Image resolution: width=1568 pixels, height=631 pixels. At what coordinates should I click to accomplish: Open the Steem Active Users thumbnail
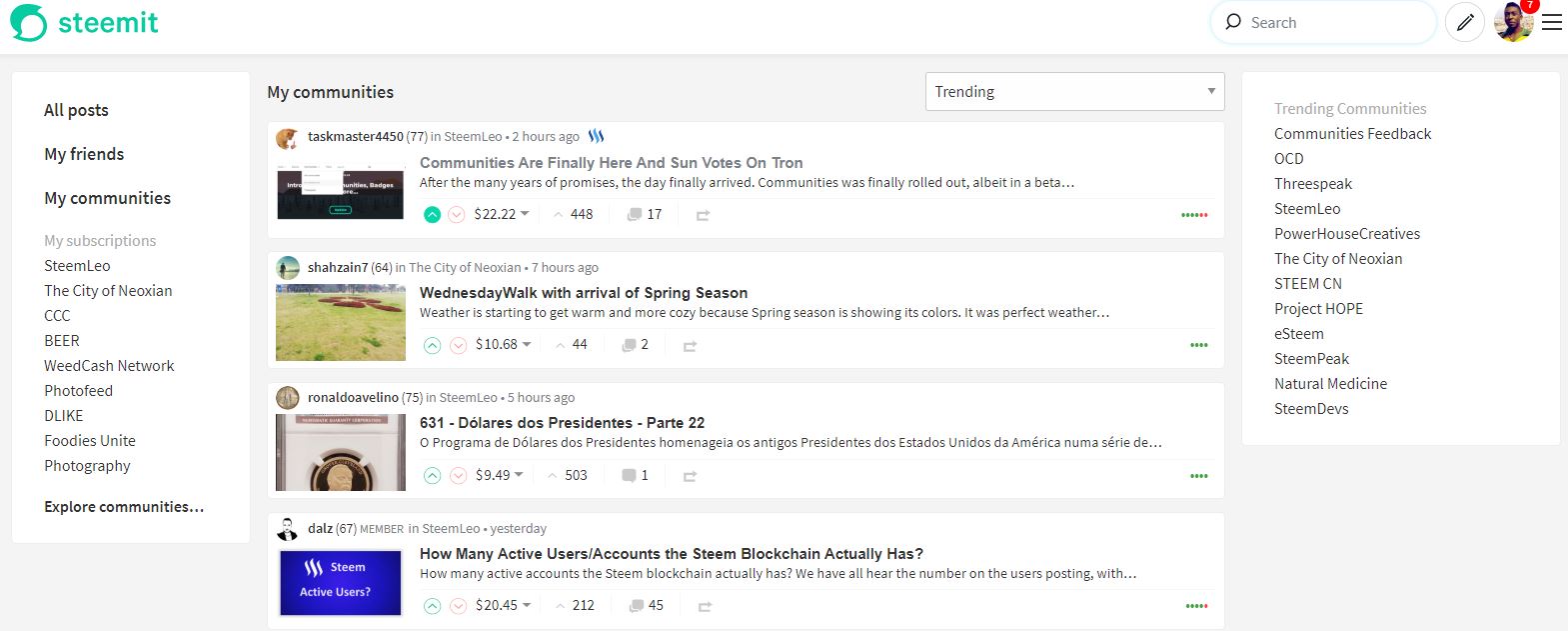[x=341, y=582]
